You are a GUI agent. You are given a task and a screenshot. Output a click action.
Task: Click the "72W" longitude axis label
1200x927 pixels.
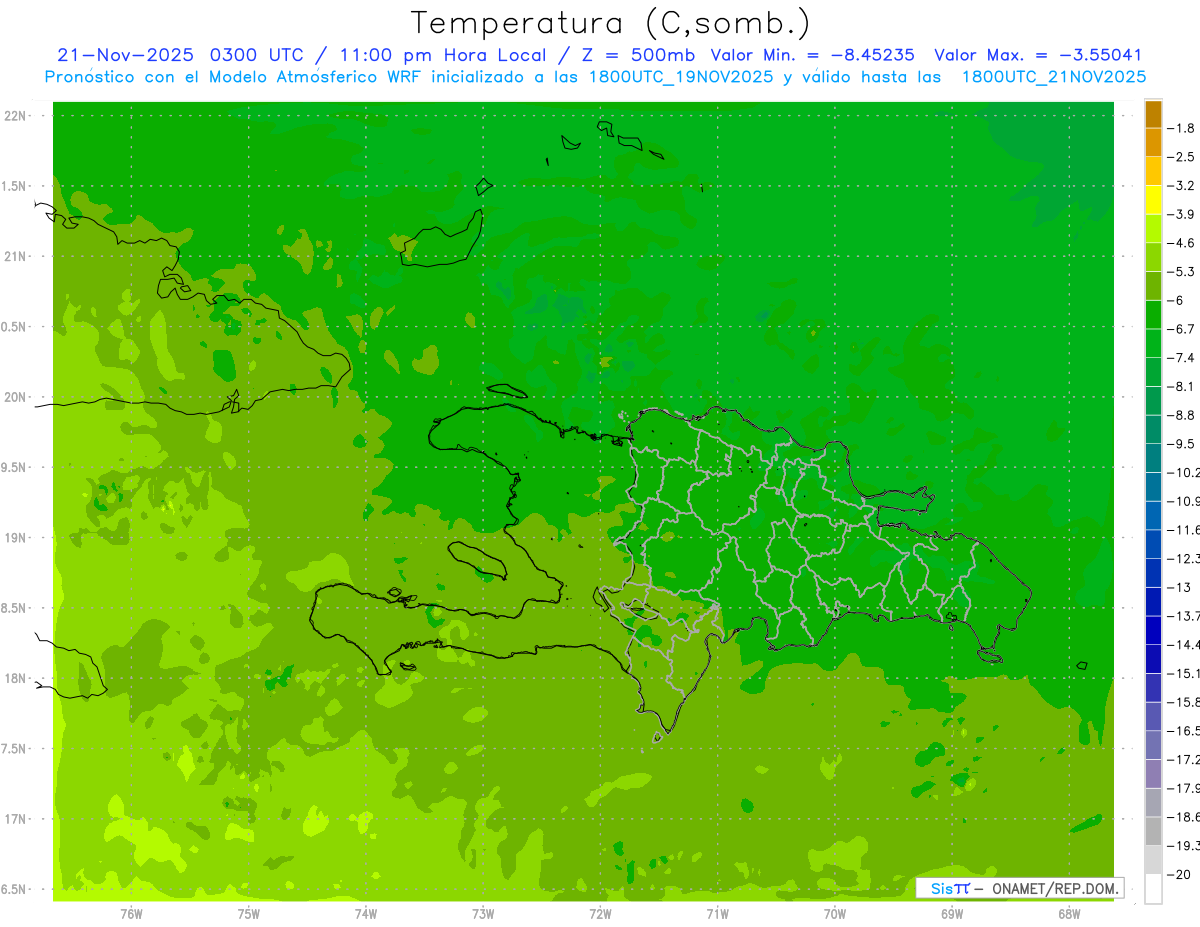tap(600, 913)
